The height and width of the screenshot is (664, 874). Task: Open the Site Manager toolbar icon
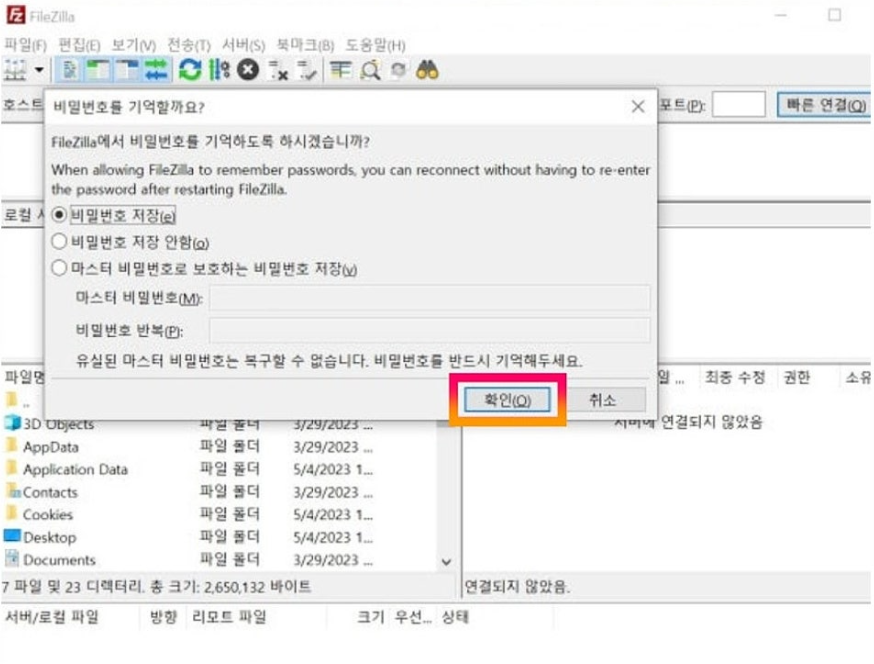pyautogui.click(x=15, y=70)
